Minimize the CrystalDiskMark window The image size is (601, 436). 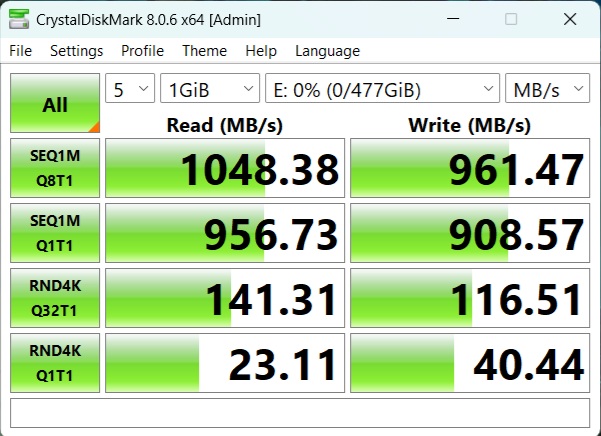point(453,19)
